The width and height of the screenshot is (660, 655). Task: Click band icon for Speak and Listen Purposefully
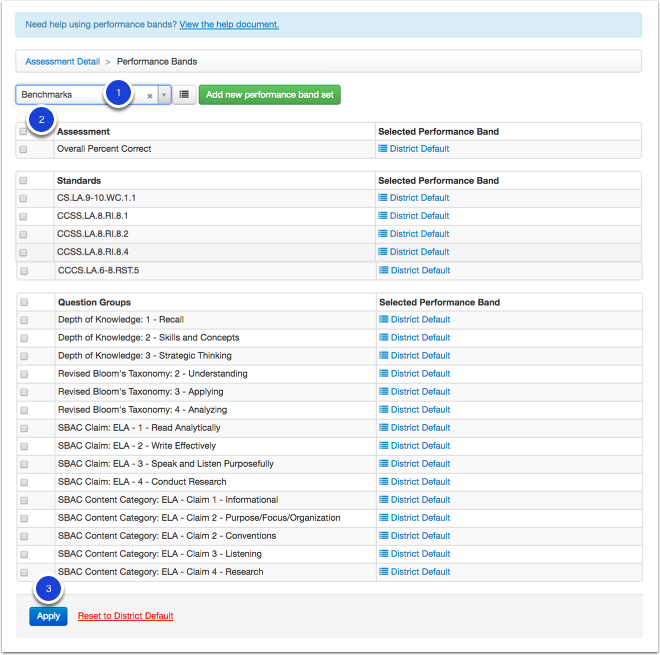[x=383, y=463]
